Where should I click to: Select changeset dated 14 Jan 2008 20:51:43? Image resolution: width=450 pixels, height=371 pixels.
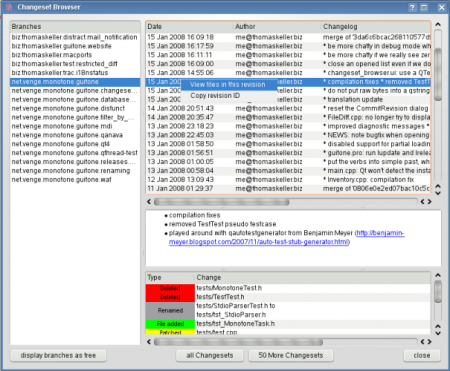(x=288, y=108)
